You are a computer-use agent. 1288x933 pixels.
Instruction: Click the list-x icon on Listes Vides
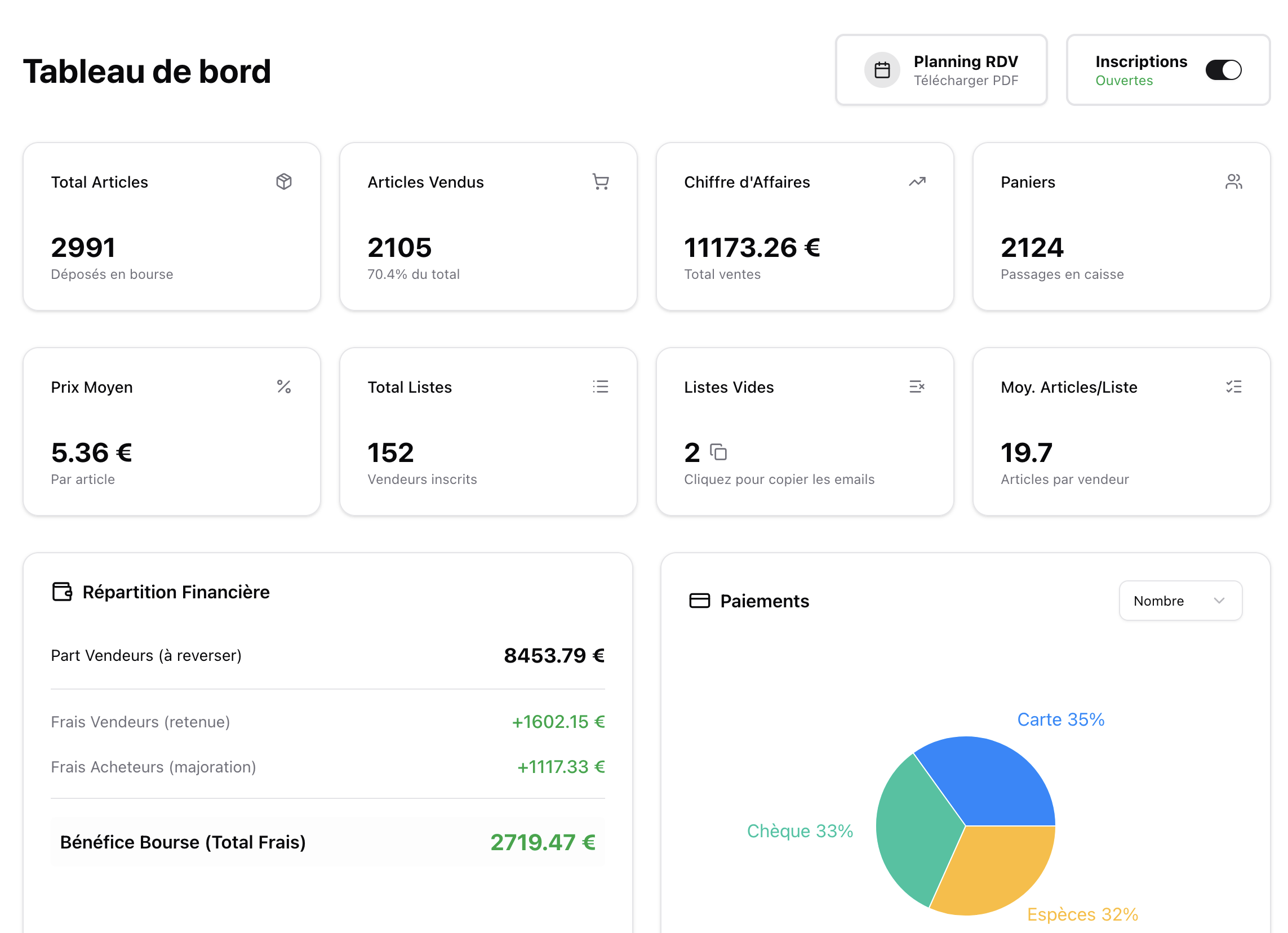pyautogui.click(x=917, y=386)
